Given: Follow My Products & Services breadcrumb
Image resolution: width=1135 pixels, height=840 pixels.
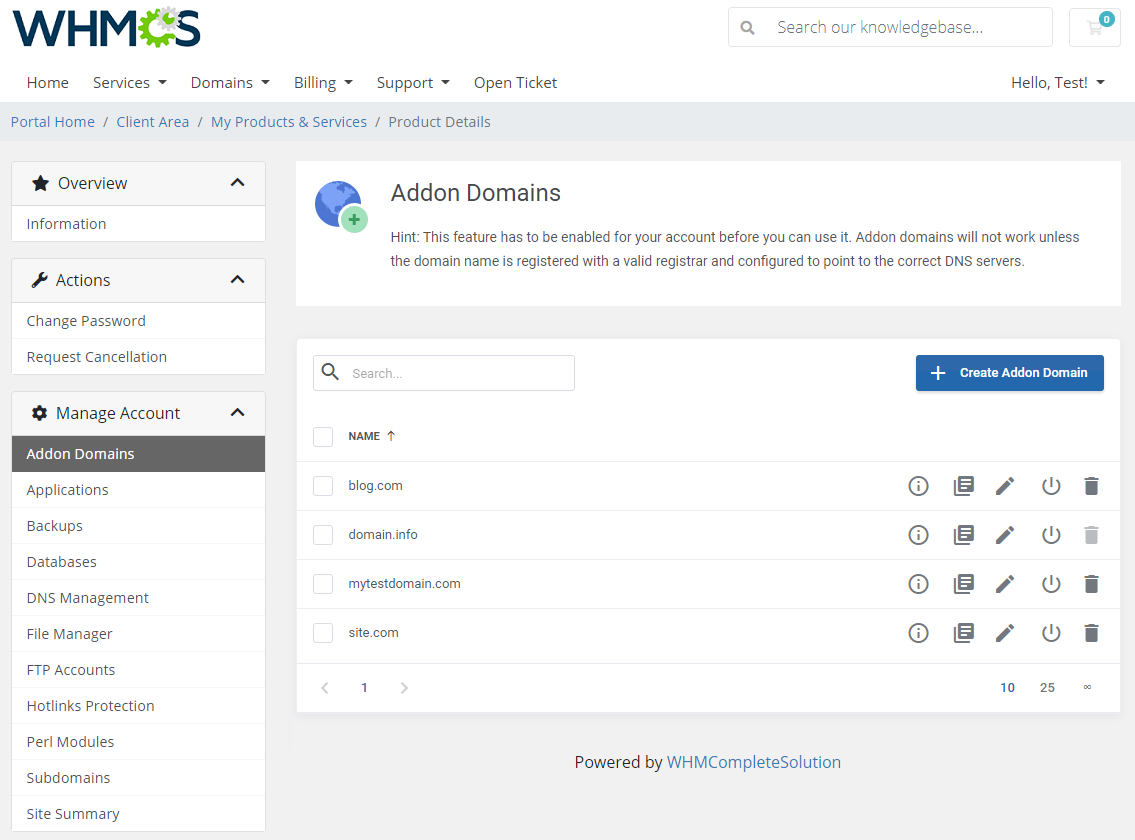Looking at the screenshot, I should coord(289,122).
